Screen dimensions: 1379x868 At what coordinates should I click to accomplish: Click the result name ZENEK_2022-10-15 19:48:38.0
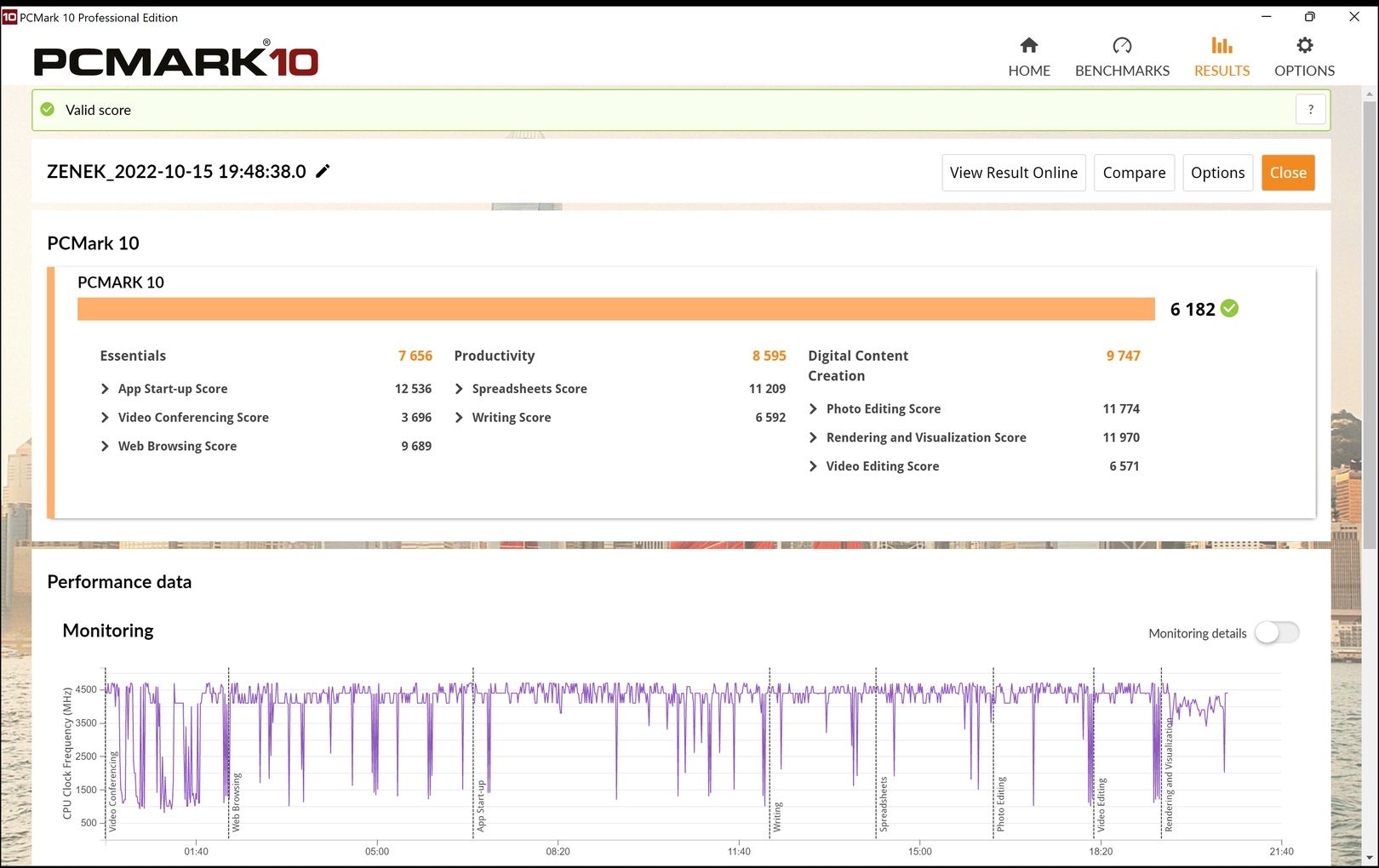(x=176, y=171)
